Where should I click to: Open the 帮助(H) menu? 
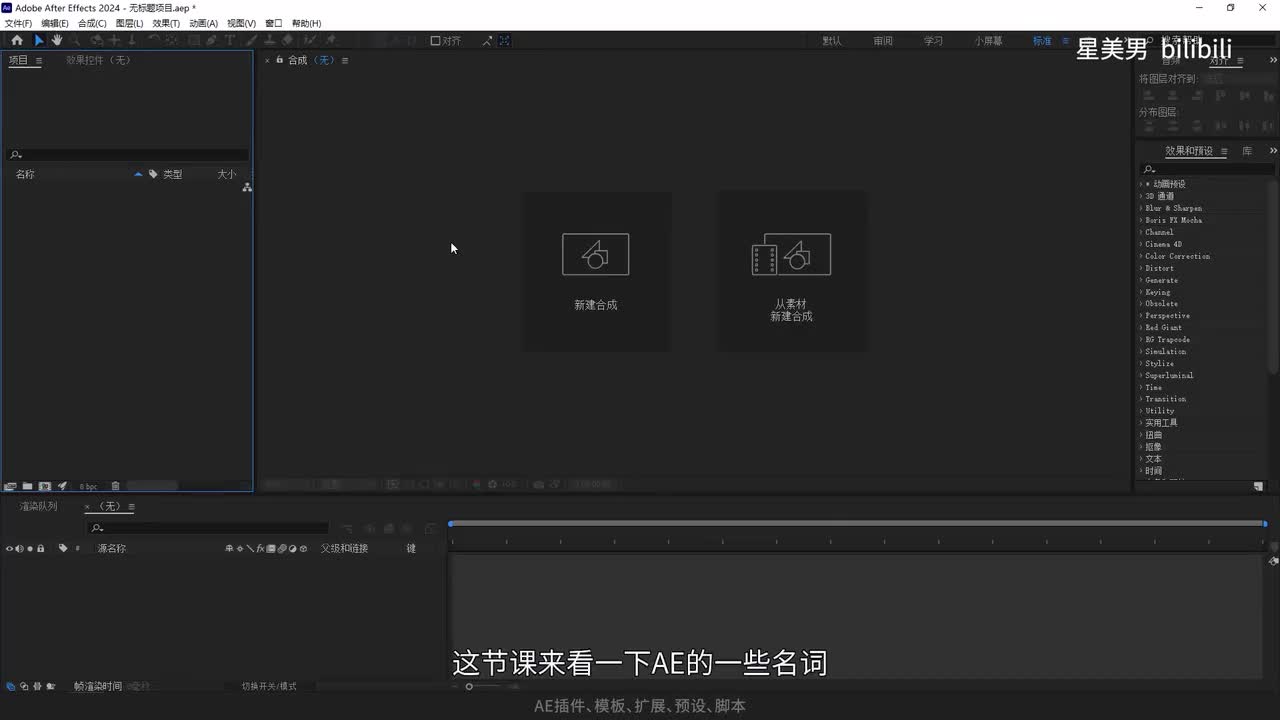pyautogui.click(x=306, y=23)
